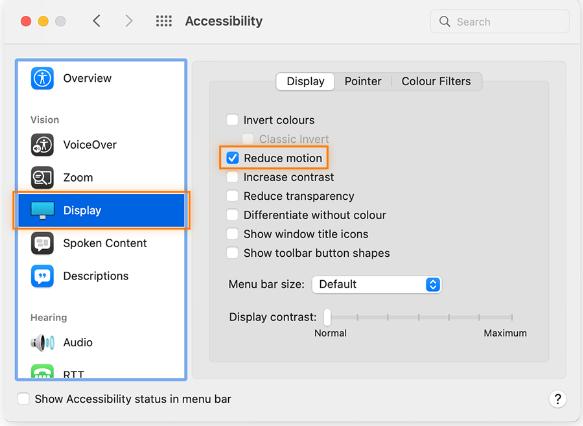This screenshot has width=583, height=426.
Task: Open the Spoken Content speech-bubble icon
Action: click(42, 243)
